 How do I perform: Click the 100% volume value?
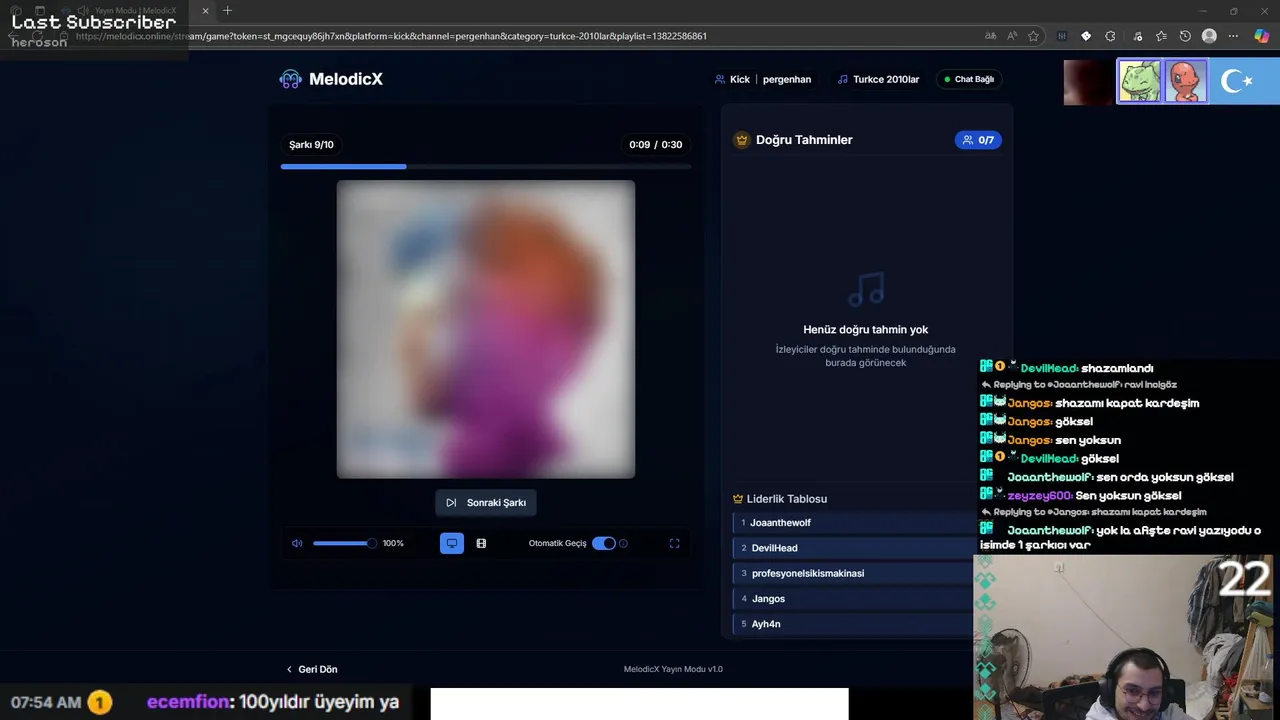tap(393, 543)
